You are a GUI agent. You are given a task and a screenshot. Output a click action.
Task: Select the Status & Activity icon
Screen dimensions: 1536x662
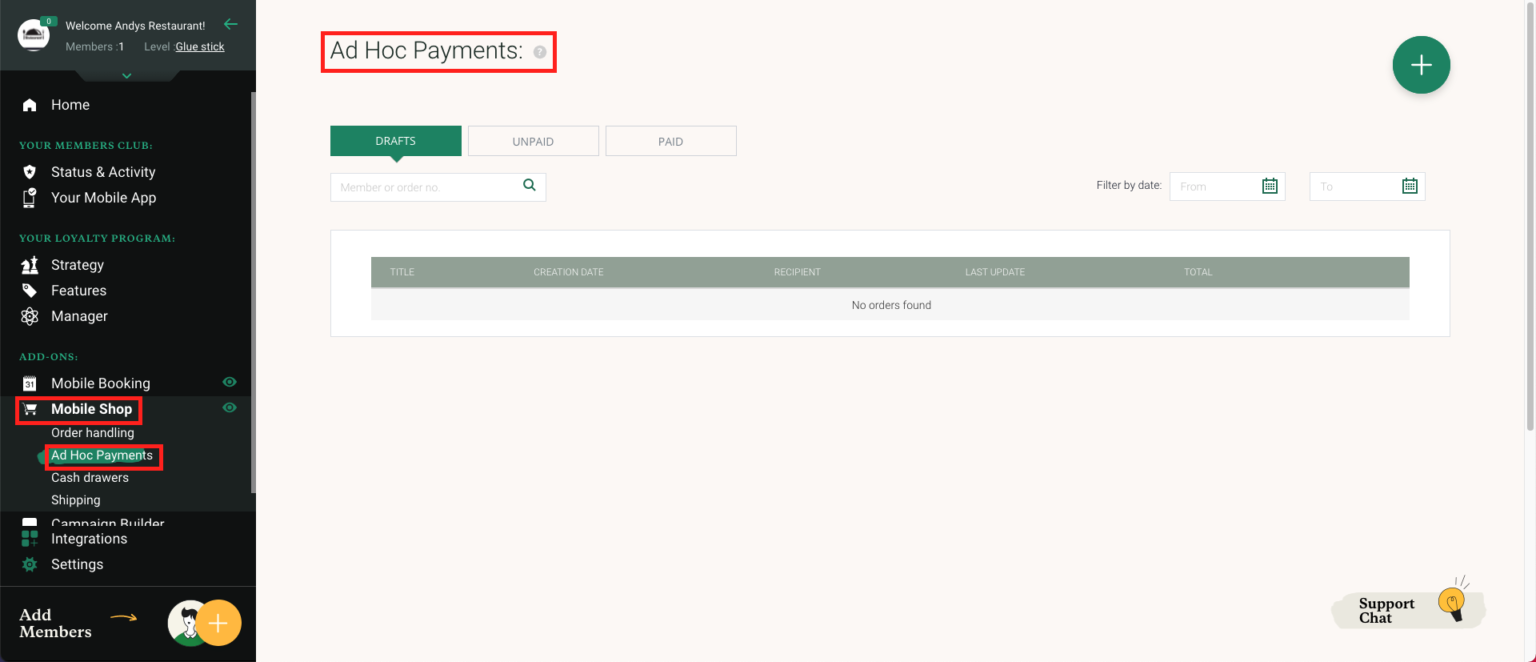pyautogui.click(x=31, y=171)
